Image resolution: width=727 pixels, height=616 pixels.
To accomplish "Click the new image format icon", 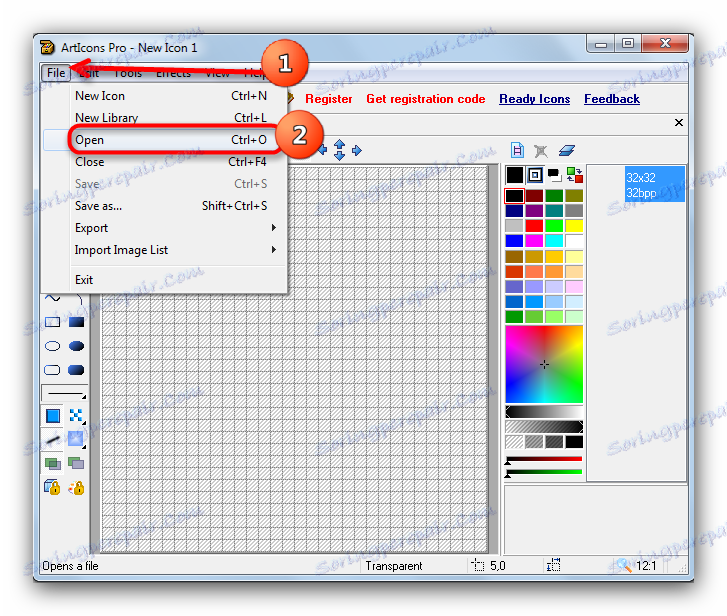I will pyautogui.click(x=517, y=150).
